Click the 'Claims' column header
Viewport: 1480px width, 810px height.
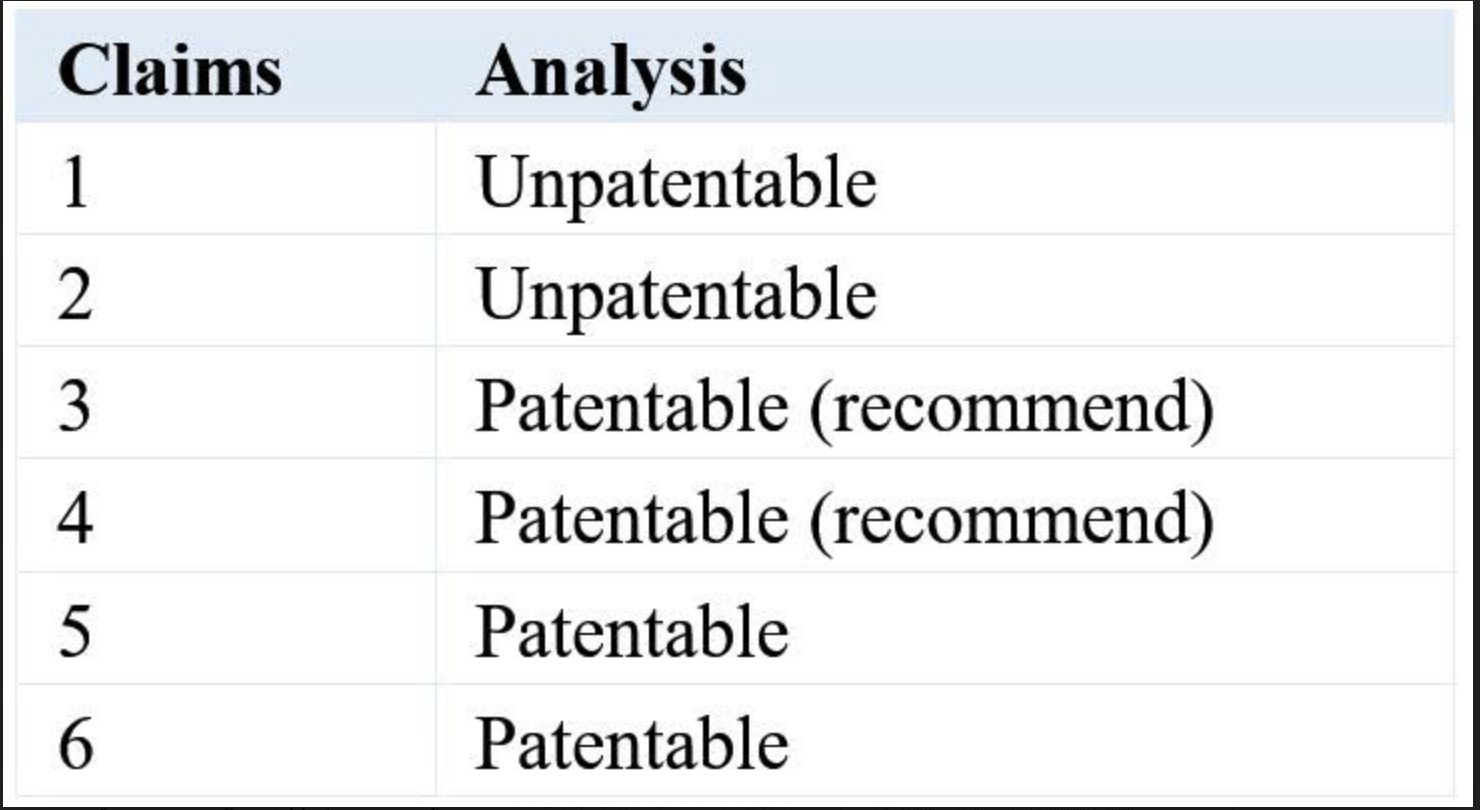169,72
